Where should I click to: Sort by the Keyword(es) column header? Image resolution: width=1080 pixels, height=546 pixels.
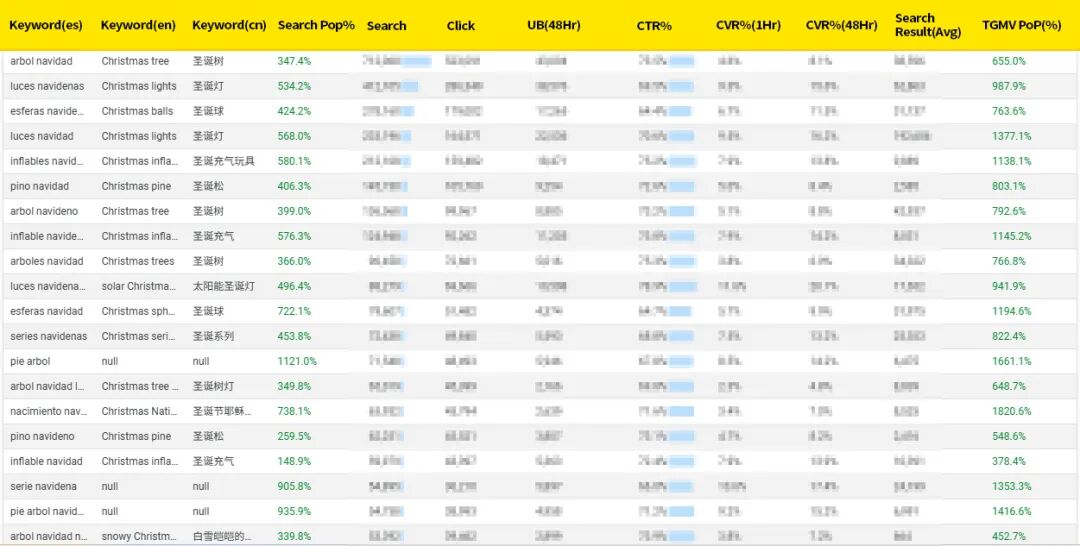coord(46,25)
